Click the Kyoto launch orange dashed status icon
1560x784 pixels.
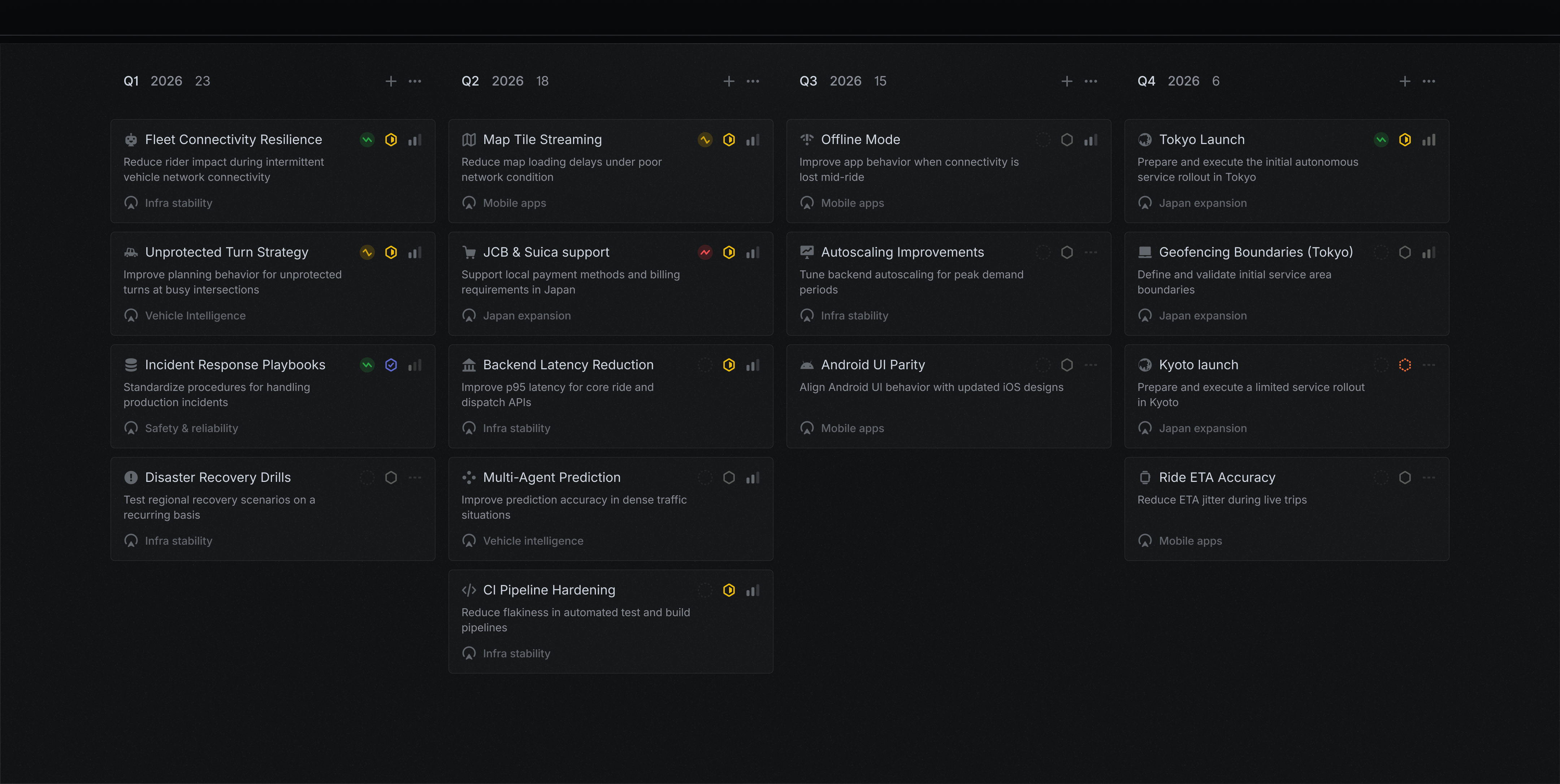point(1404,365)
